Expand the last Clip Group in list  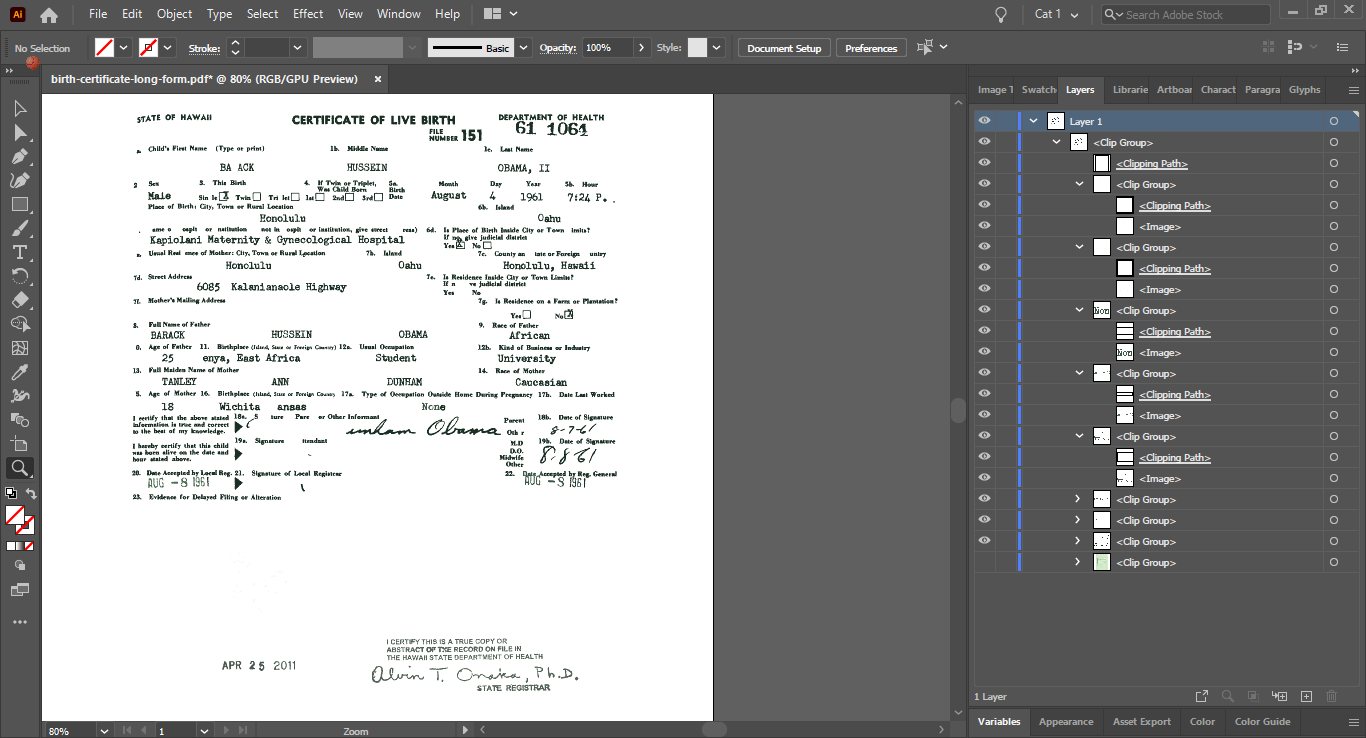point(1078,563)
